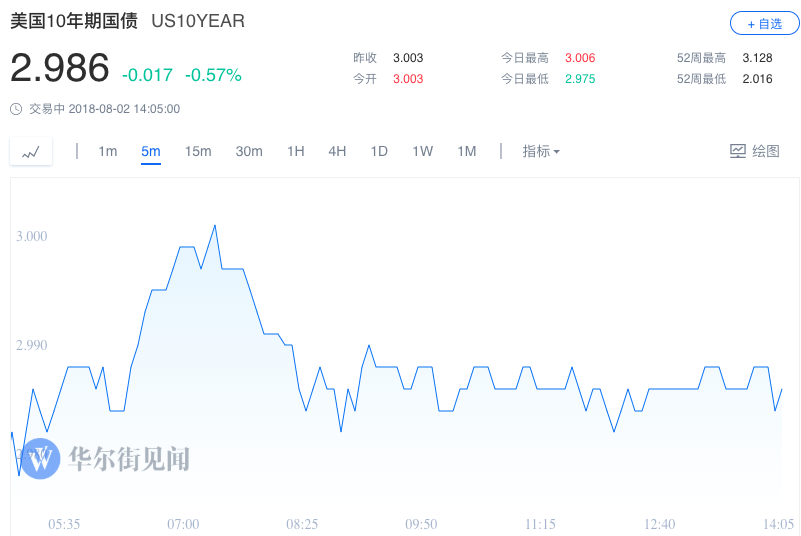
Task: Choose the 1H interval
Action: (x=296, y=151)
